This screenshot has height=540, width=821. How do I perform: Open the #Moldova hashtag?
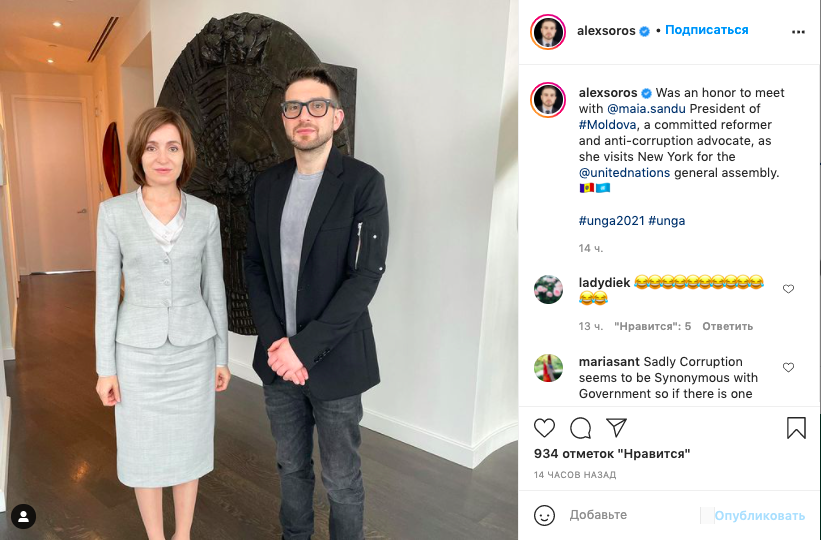coord(607,125)
